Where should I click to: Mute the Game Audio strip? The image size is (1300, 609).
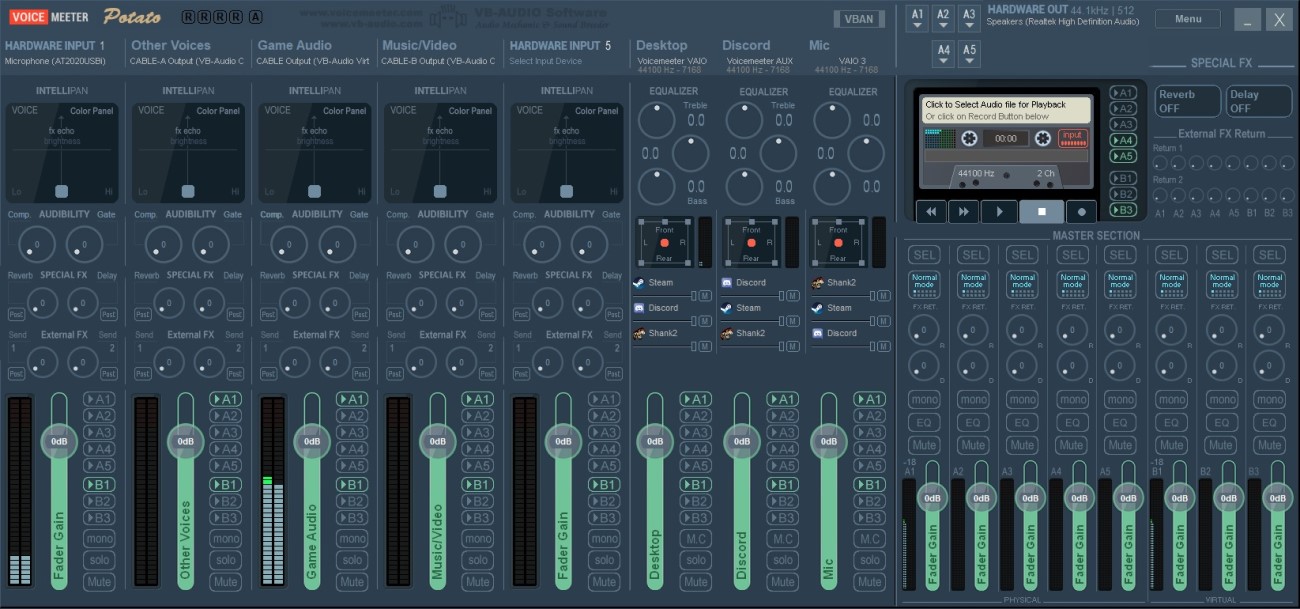click(352, 581)
